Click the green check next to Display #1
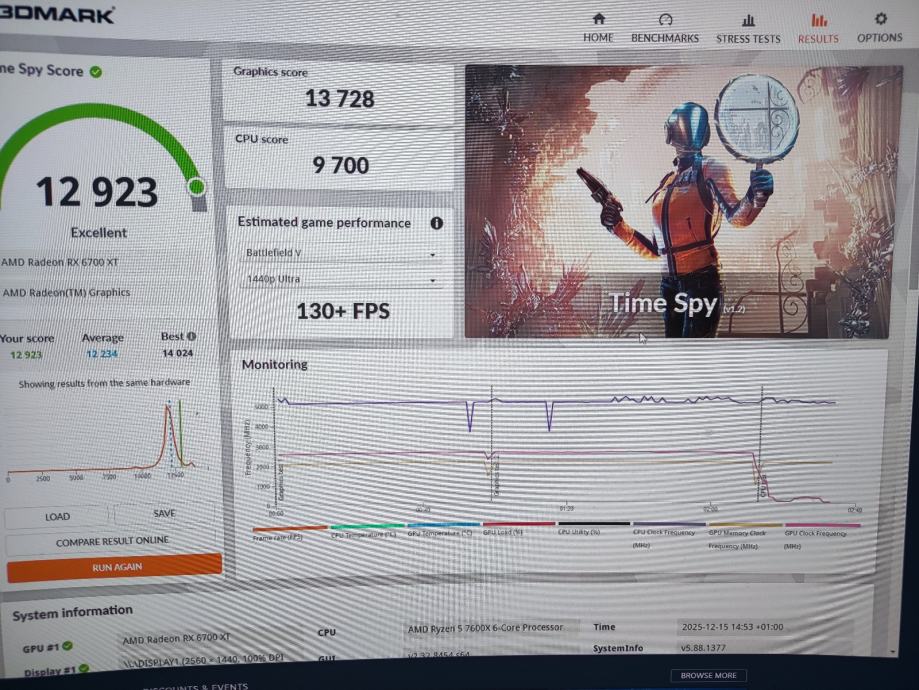 point(84,668)
